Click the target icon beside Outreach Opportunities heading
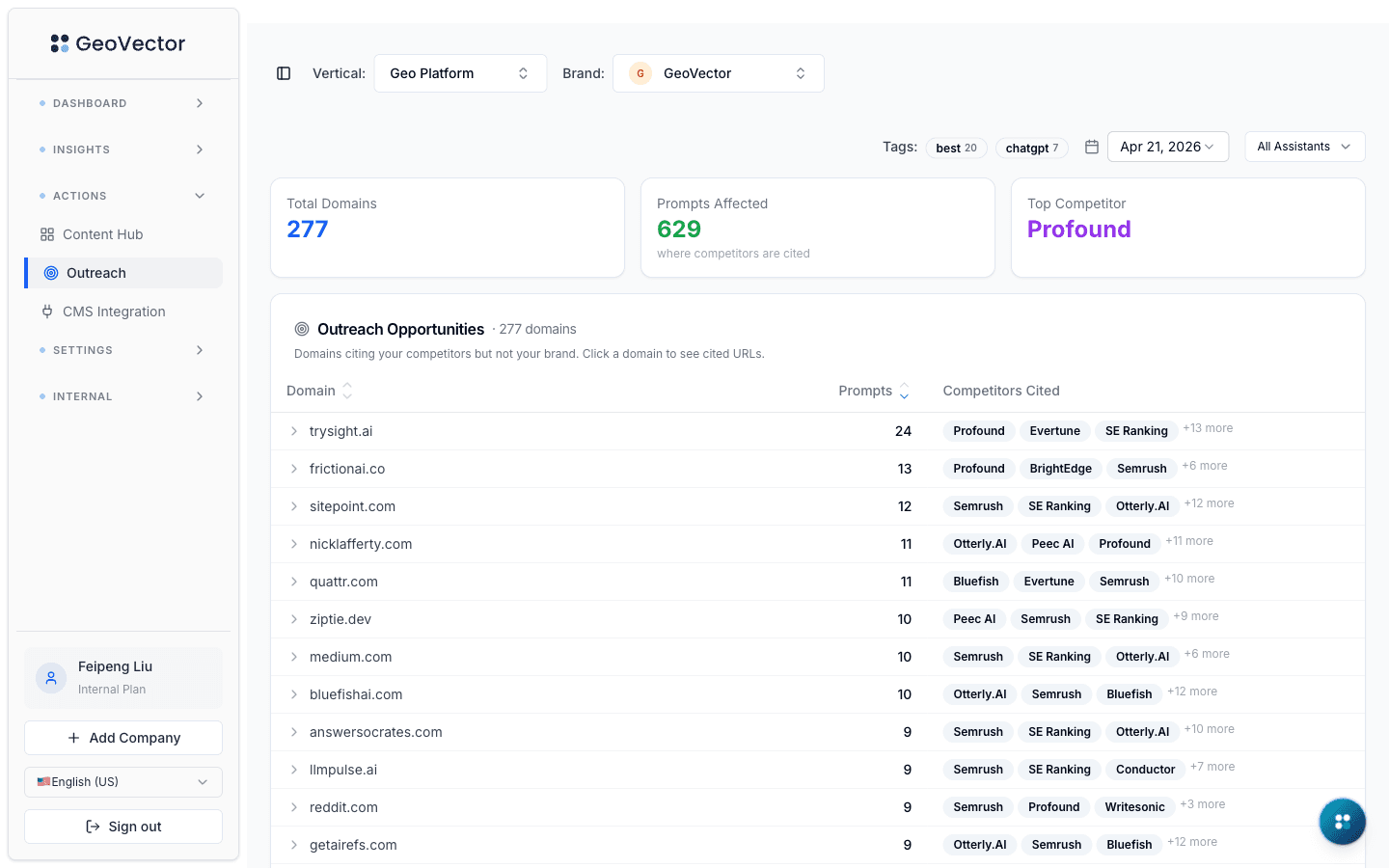The width and height of the screenshot is (1389, 868). (300, 329)
